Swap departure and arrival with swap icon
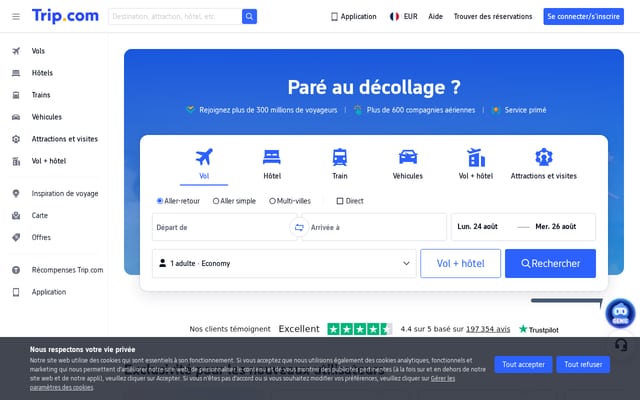640x400 pixels. [x=299, y=227]
